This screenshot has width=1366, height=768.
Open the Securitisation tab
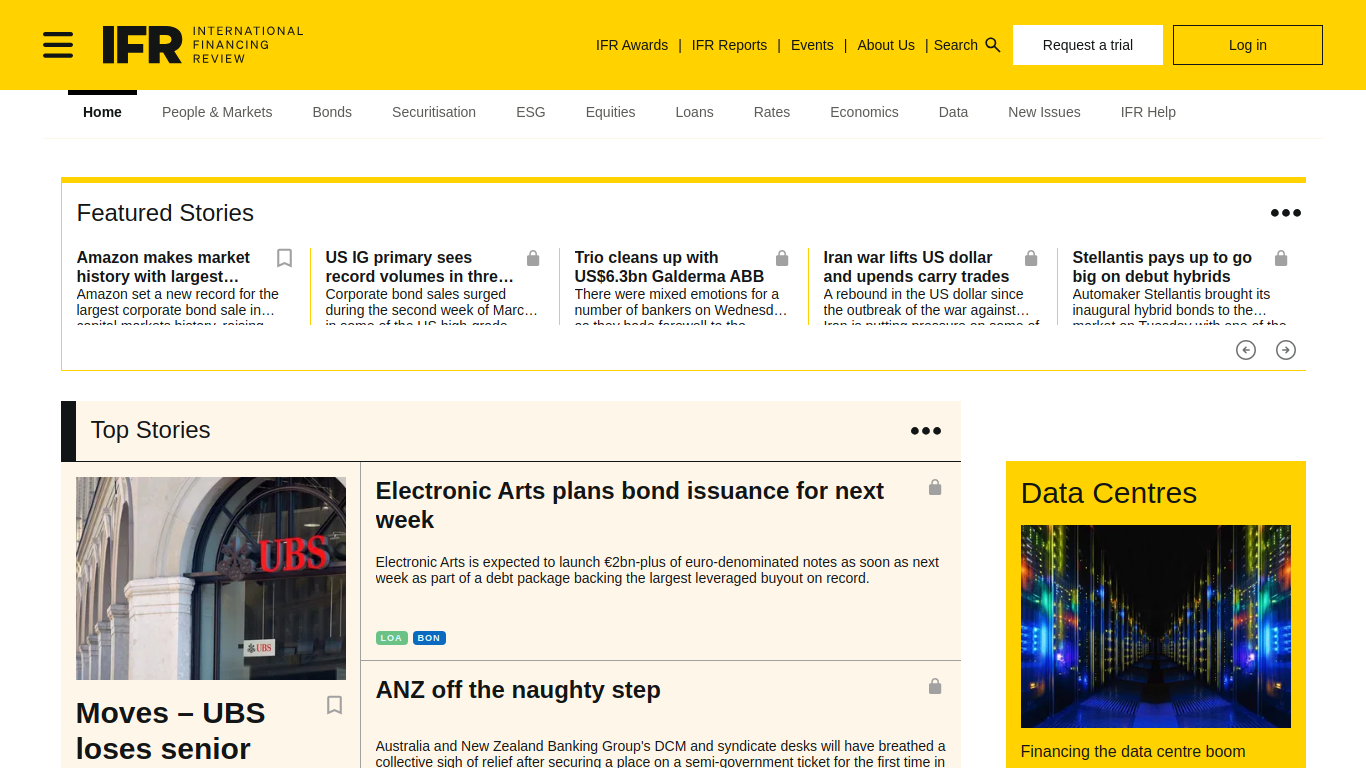coord(434,112)
